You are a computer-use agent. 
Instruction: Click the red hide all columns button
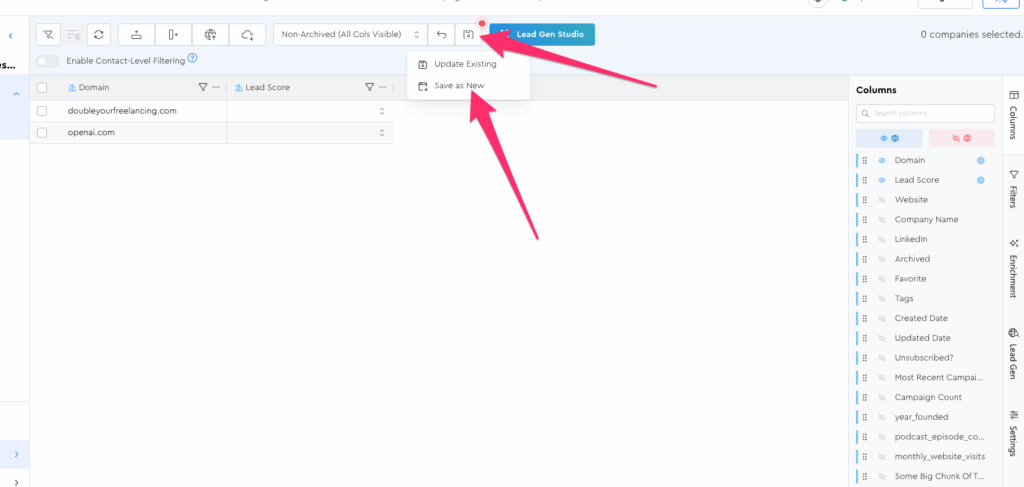pyautogui.click(x=961, y=138)
